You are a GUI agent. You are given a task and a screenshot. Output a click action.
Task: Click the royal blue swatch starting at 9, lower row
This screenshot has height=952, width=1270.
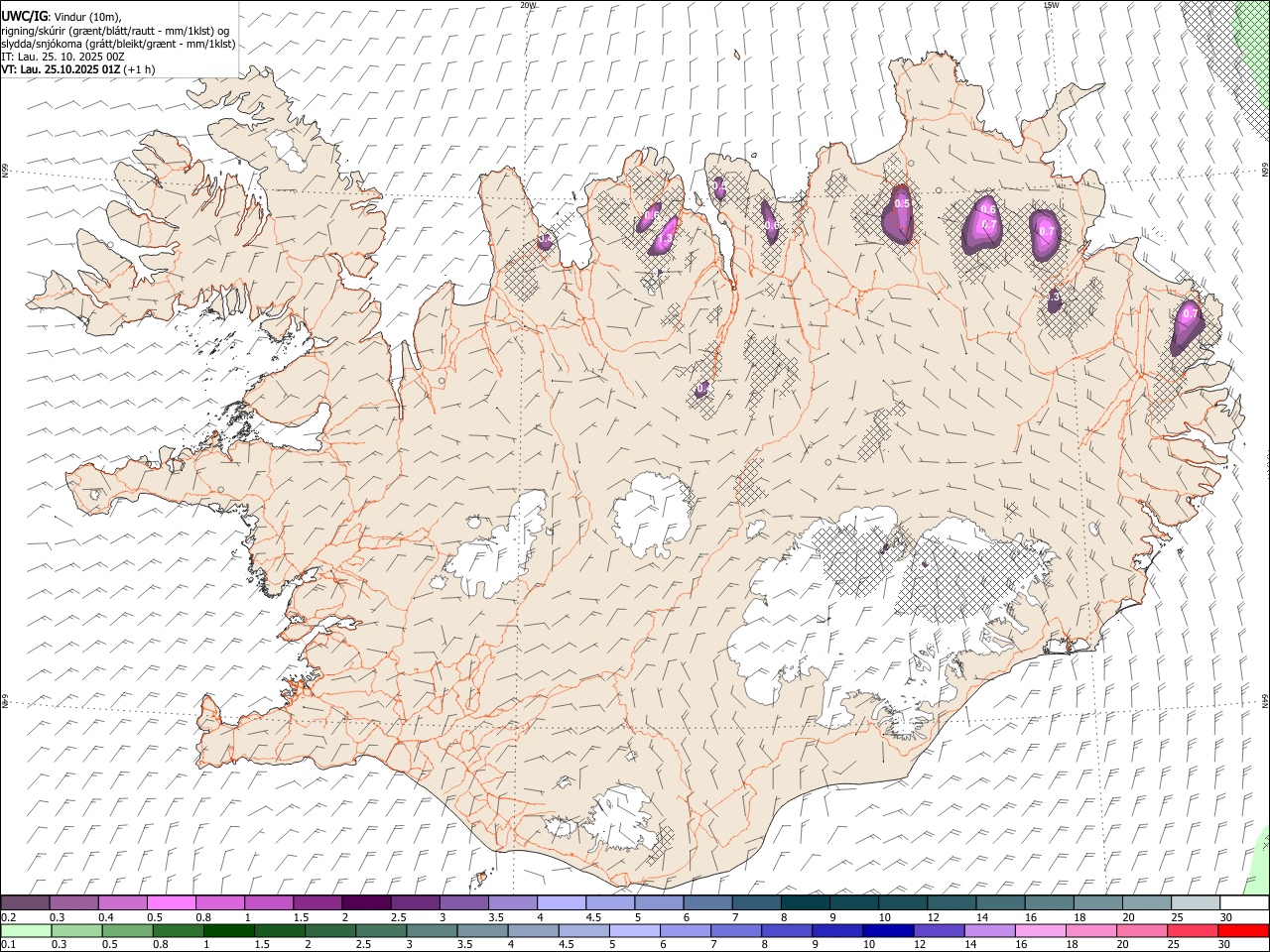[x=837, y=930]
